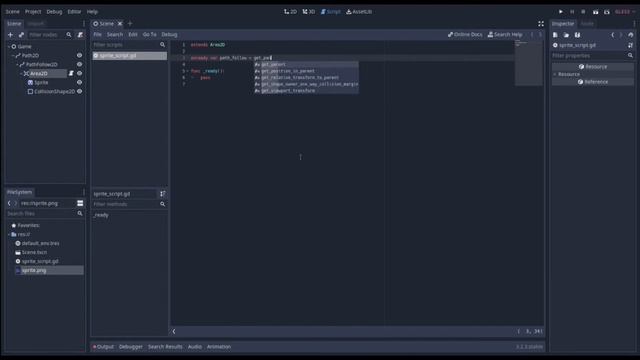640x360 pixels.
Task: Open the script attached to Area2D
Action: (71, 73)
